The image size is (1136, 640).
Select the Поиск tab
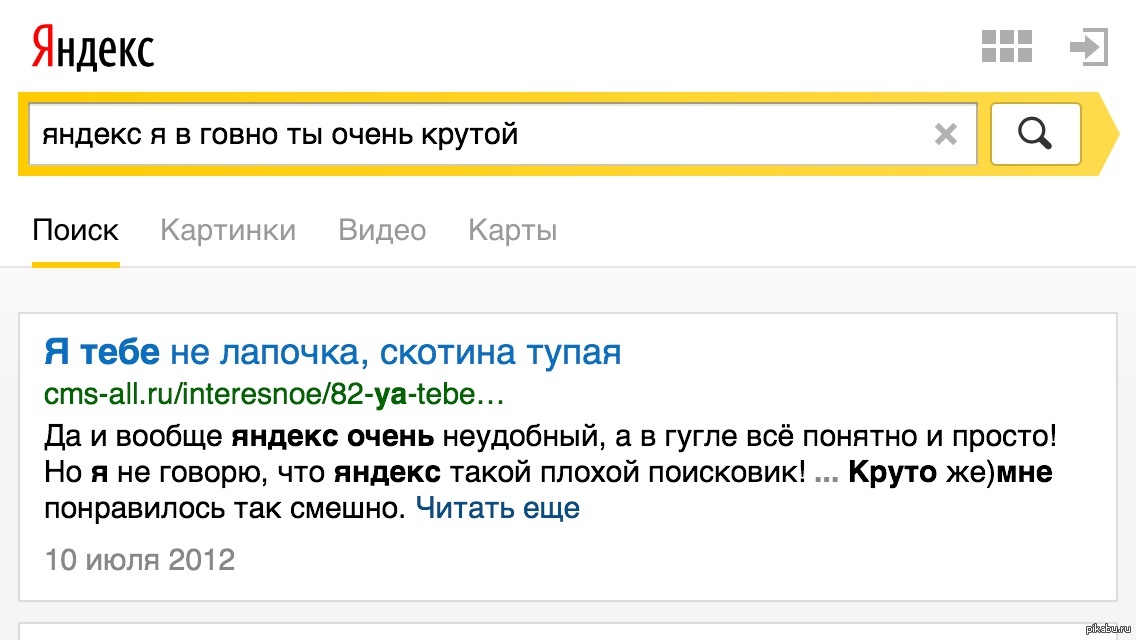[x=75, y=231]
